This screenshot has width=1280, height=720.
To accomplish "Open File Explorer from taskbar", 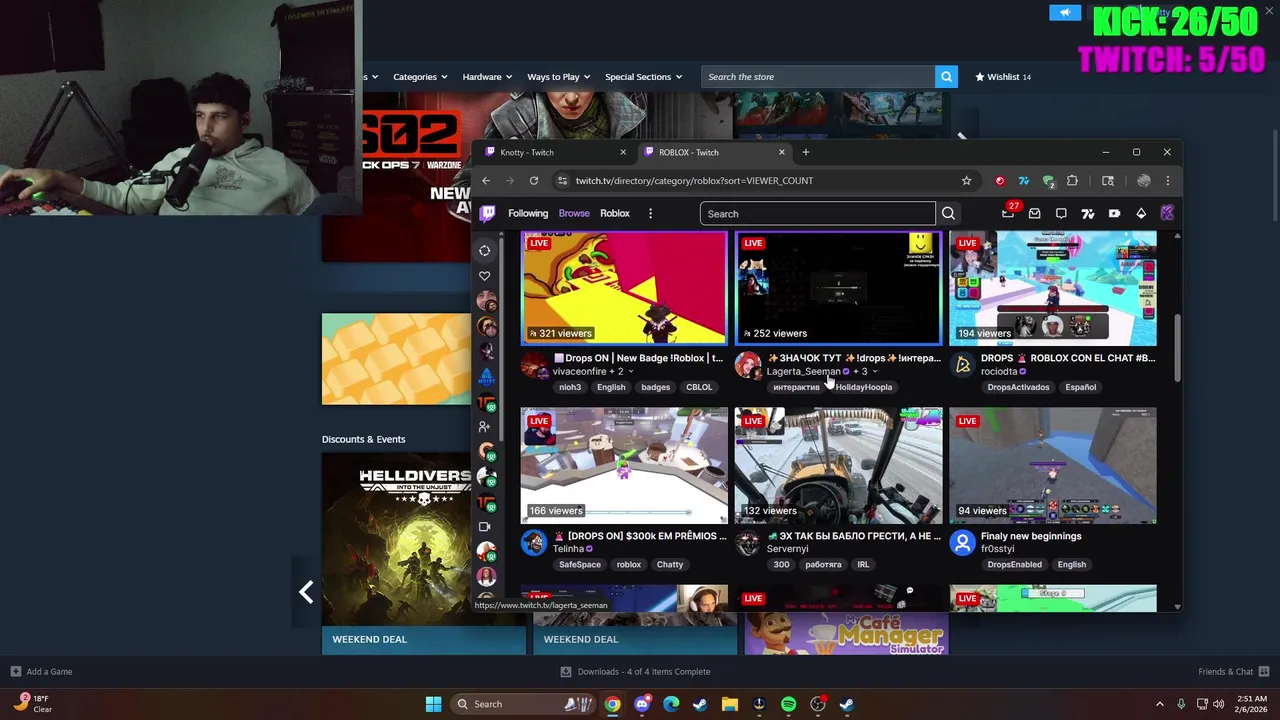I will (730, 704).
